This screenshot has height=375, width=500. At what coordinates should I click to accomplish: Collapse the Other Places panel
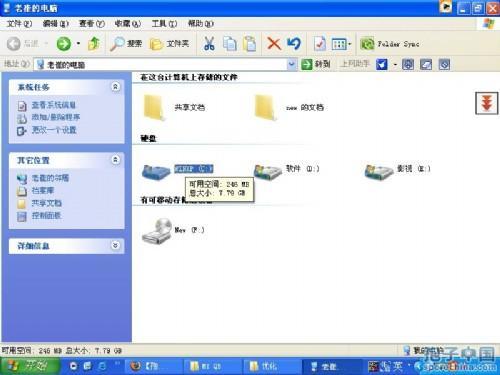coord(115,160)
